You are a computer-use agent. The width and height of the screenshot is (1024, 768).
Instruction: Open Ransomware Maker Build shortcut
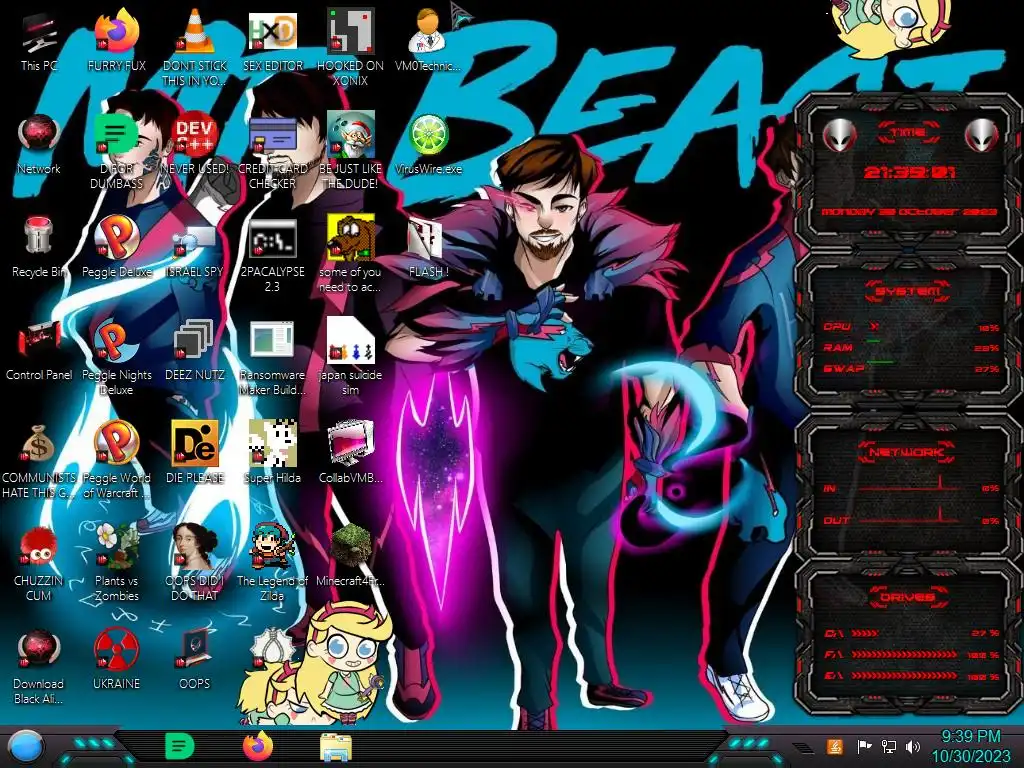click(272, 341)
